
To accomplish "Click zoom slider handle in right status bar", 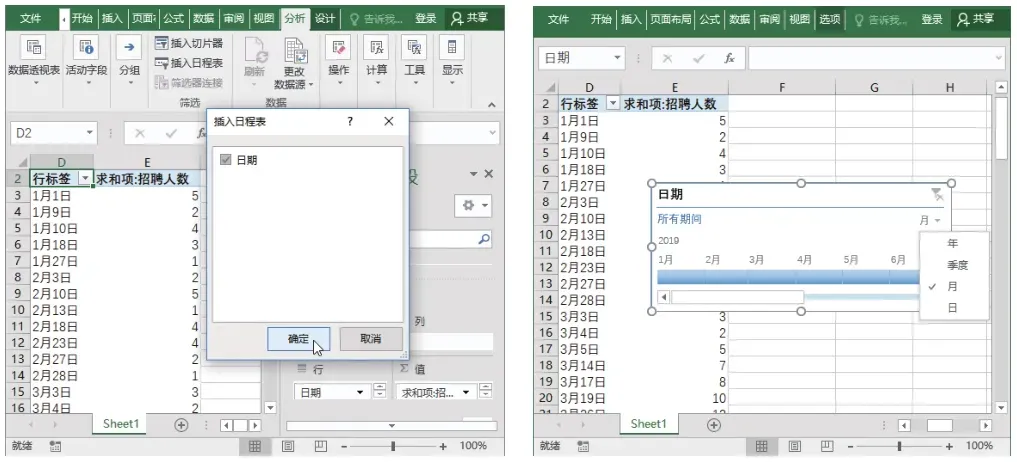I will tap(899, 446).
